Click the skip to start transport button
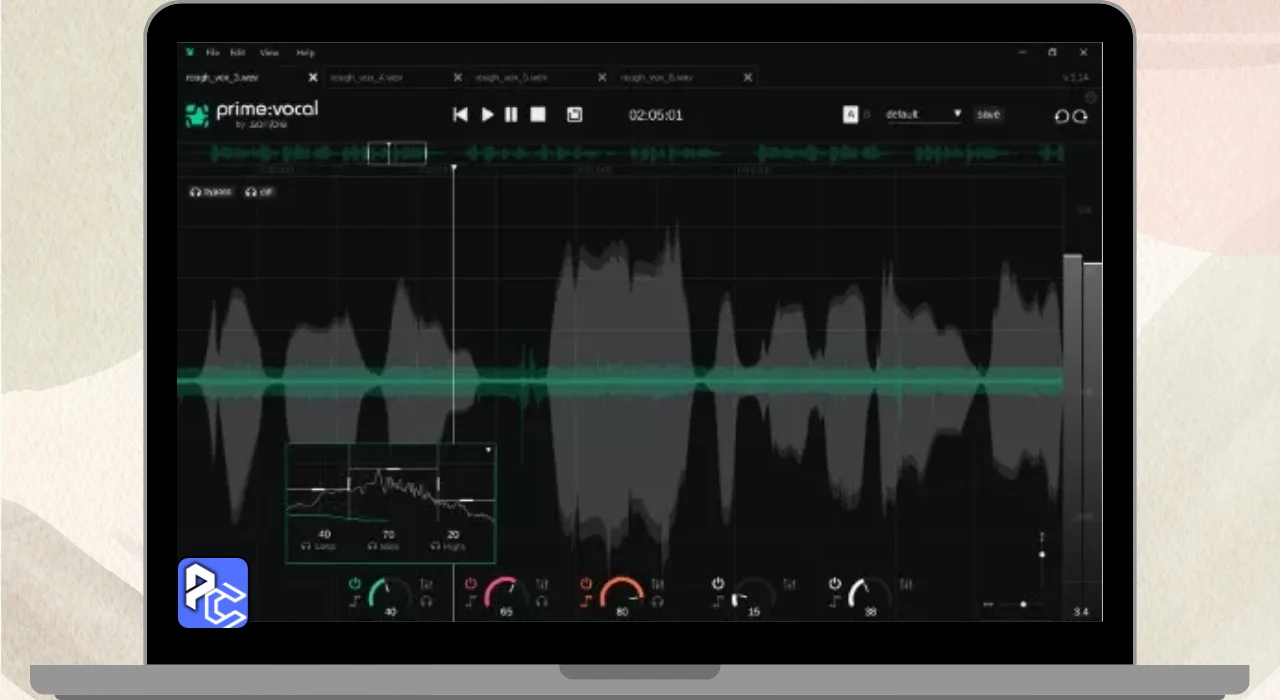 [460, 115]
